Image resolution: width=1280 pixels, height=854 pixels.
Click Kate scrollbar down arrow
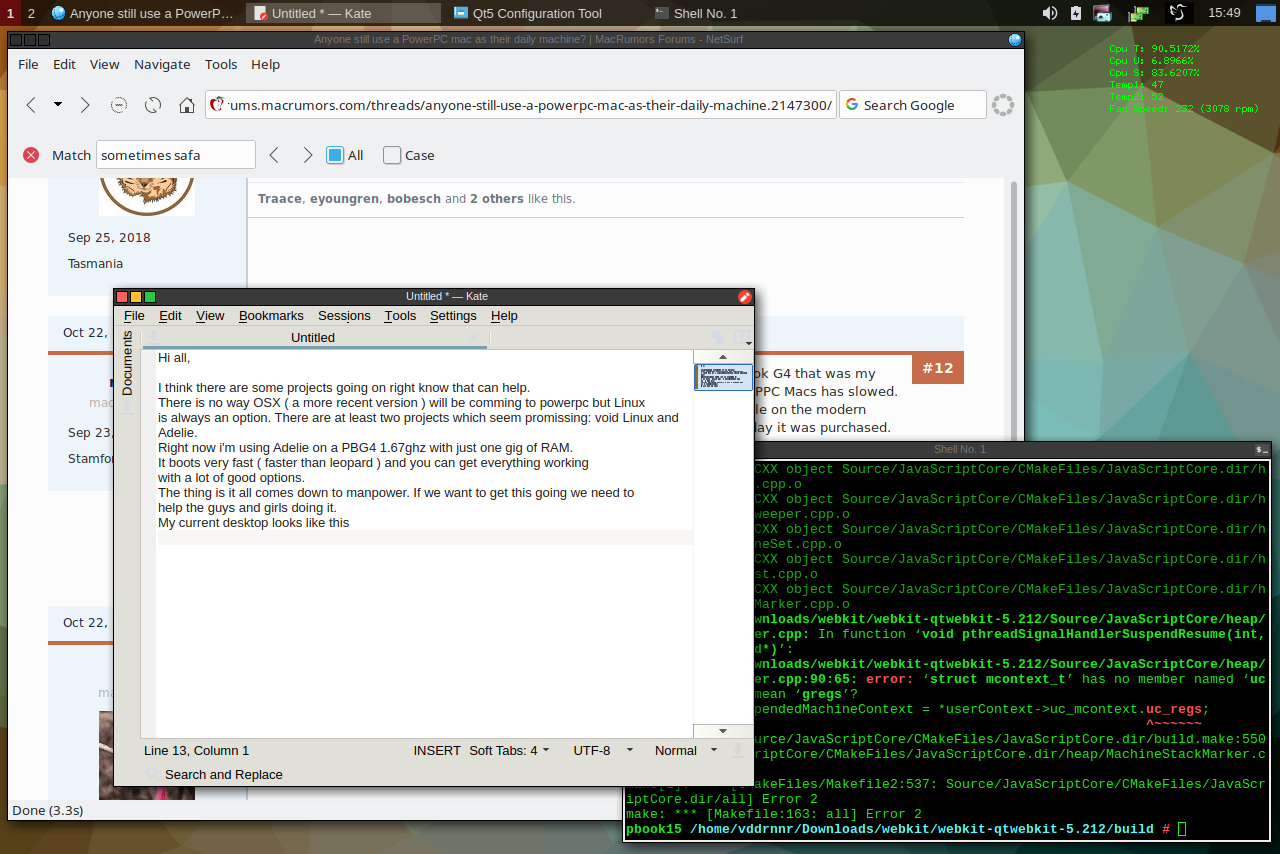pyautogui.click(x=723, y=731)
